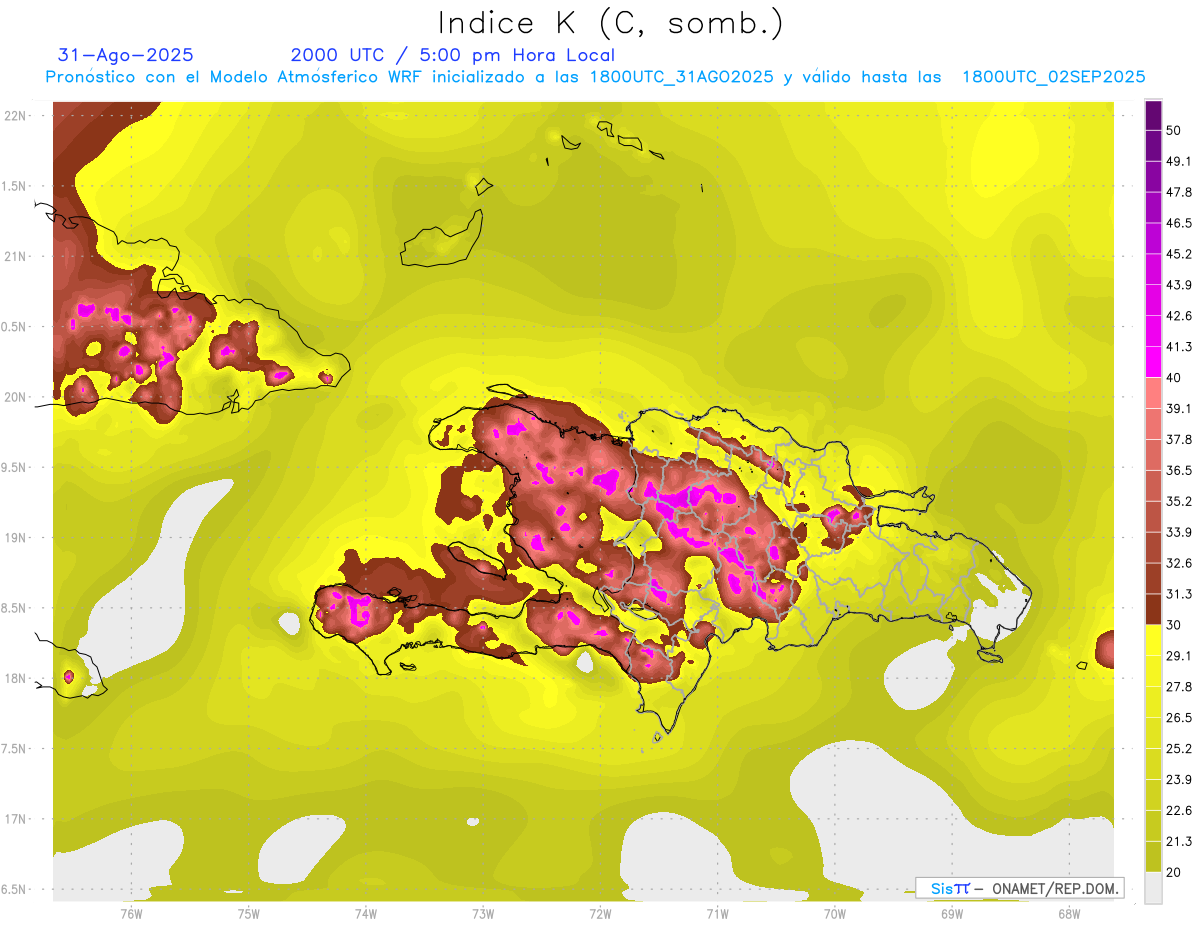Click the "71W" longitude label
This screenshot has width=1200, height=927.
[x=717, y=913]
